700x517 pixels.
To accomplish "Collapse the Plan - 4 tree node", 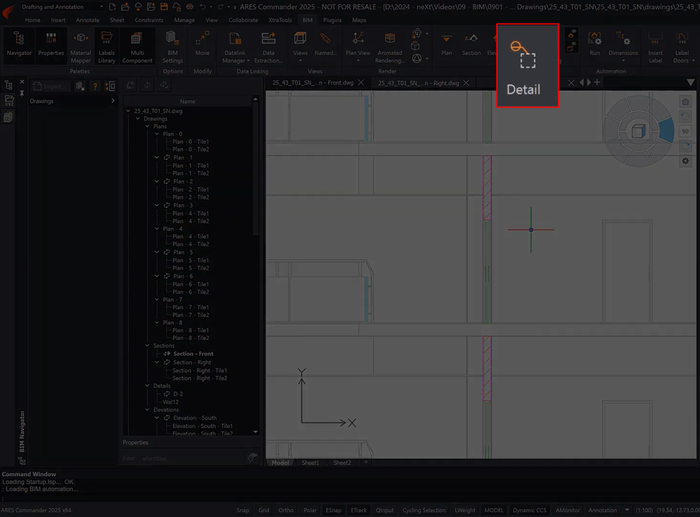I will click(x=157, y=229).
